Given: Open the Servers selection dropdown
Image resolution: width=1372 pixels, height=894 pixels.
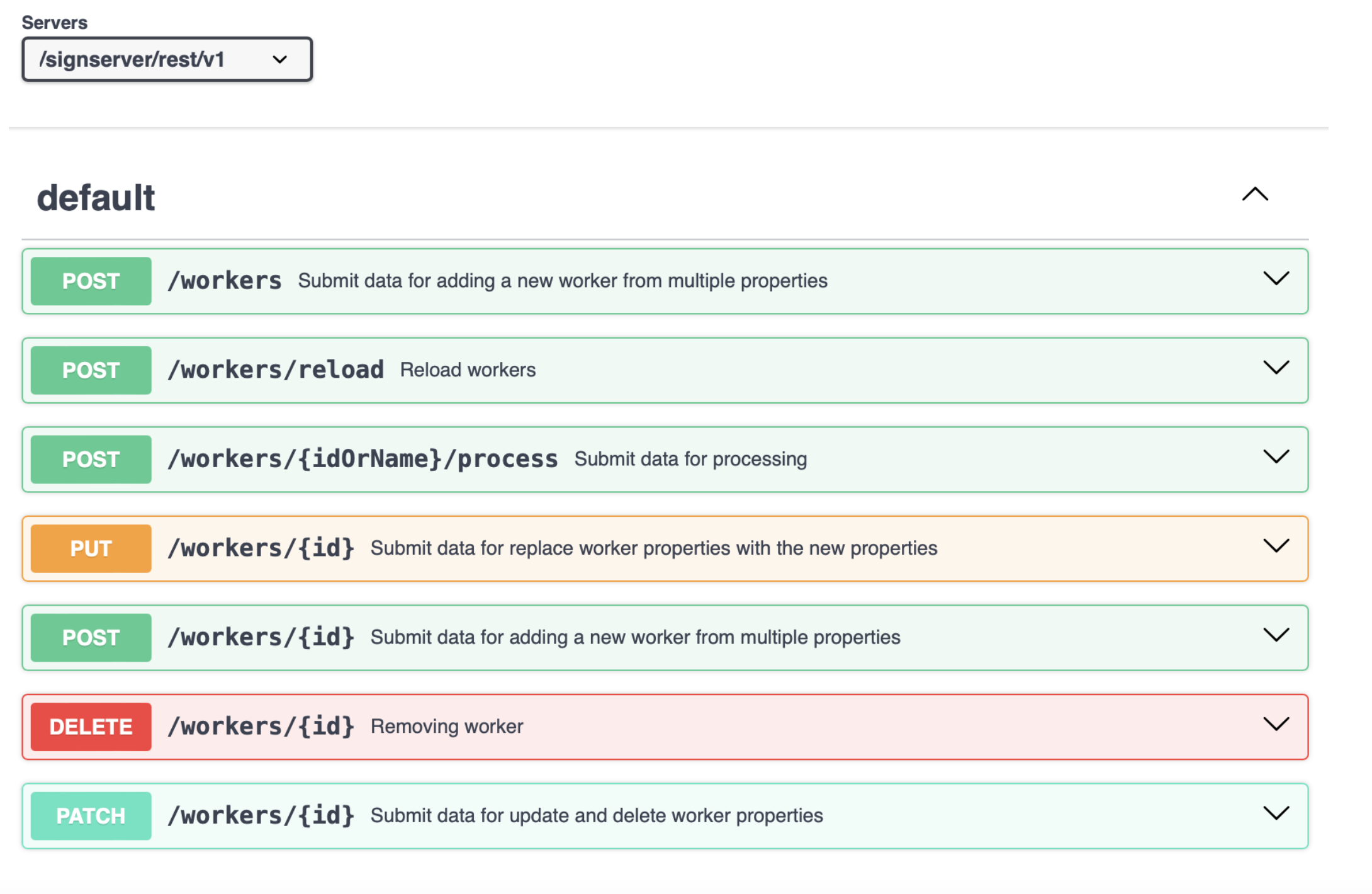Looking at the screenshot, I should click(x=167, y=59).
